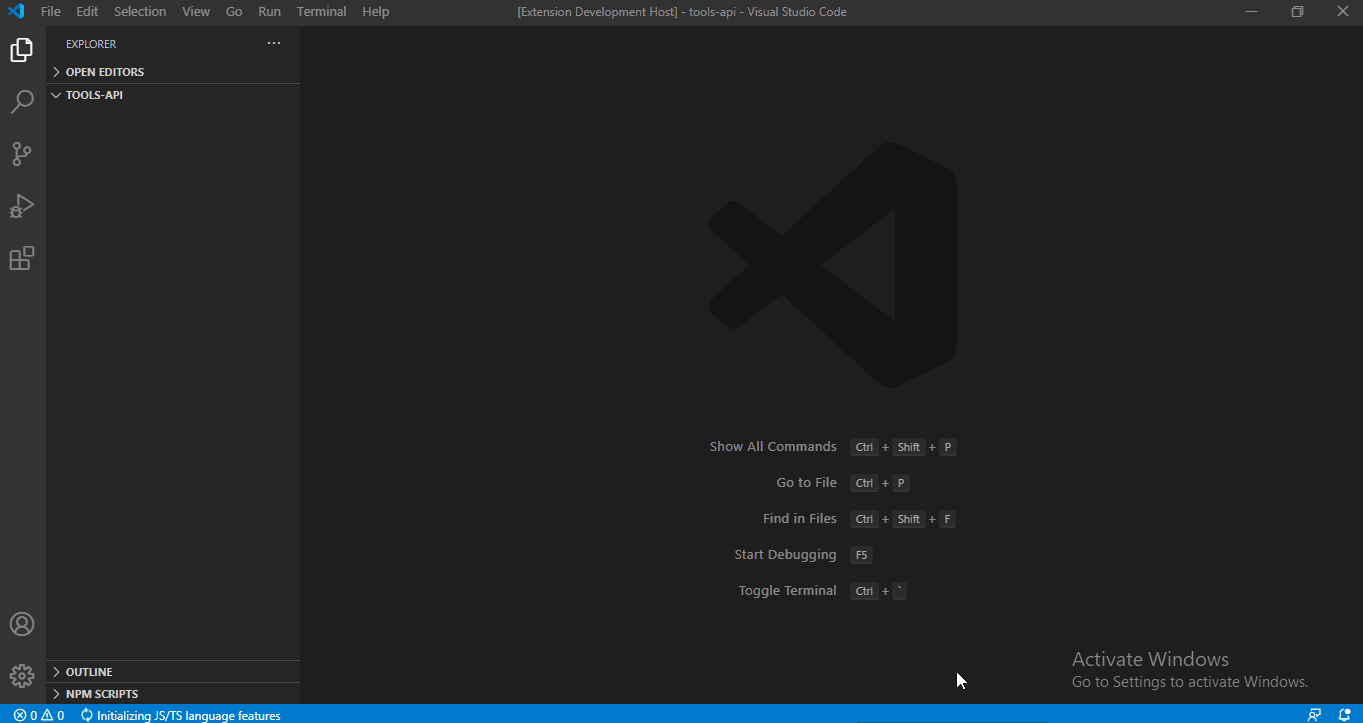
Task: Open the Extensions view icon
Action: [22, 258]
